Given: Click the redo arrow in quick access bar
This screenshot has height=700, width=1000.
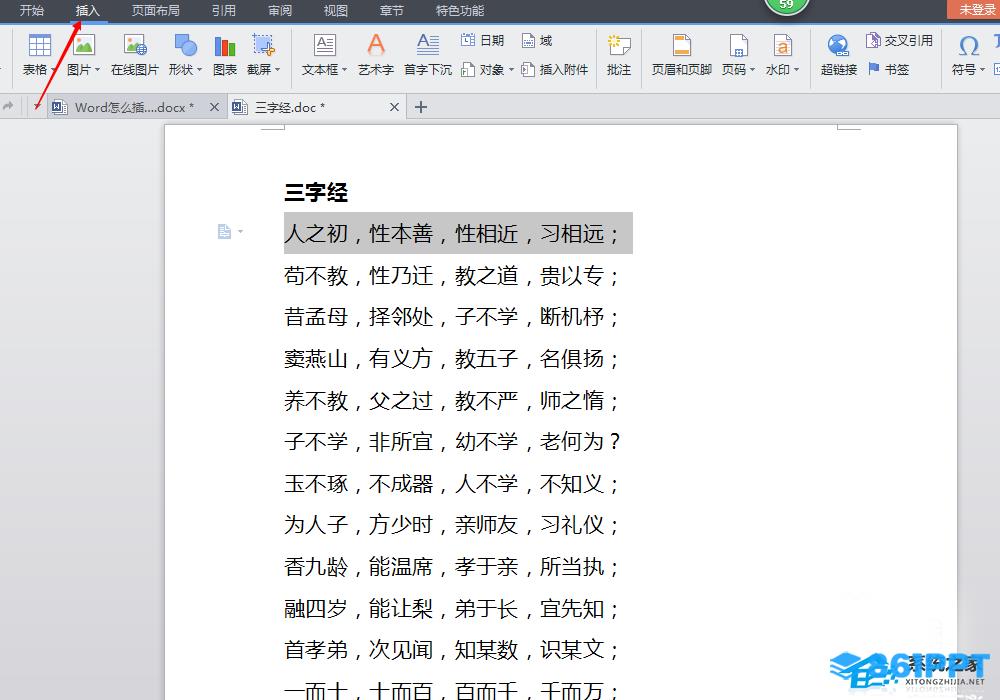Looking at the screenshot, I should 8,106.
